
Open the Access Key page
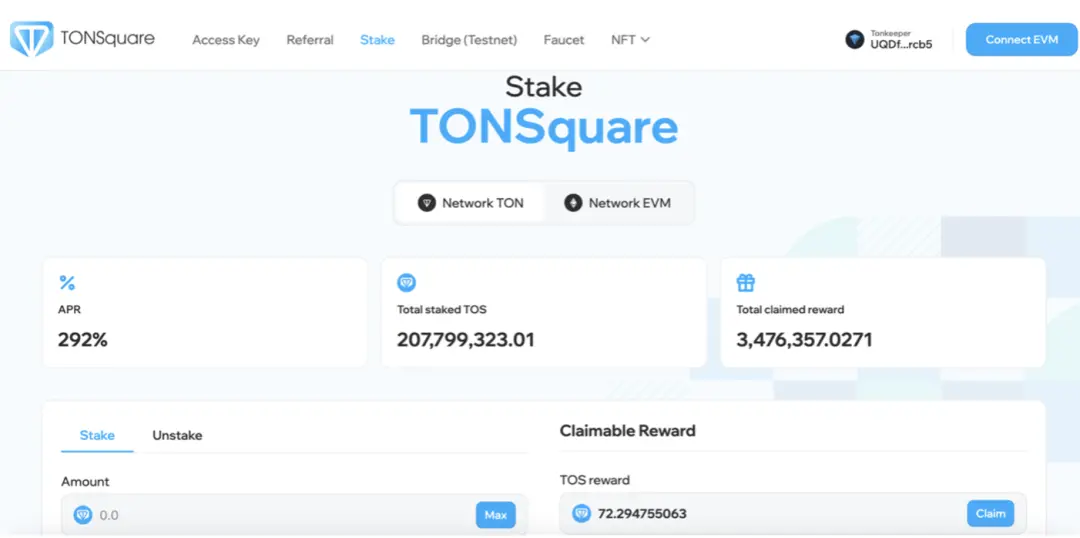coord(226,40)
